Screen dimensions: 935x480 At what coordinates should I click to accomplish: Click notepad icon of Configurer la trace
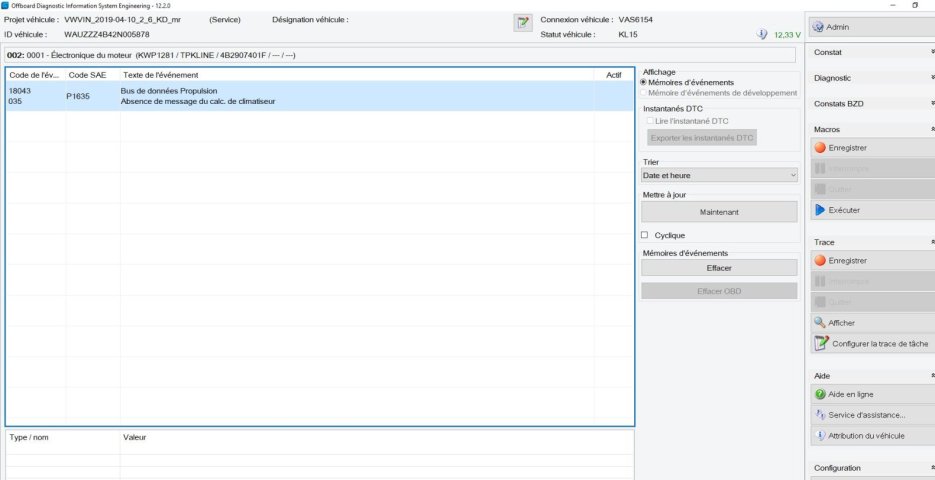[x=822, y=343]
